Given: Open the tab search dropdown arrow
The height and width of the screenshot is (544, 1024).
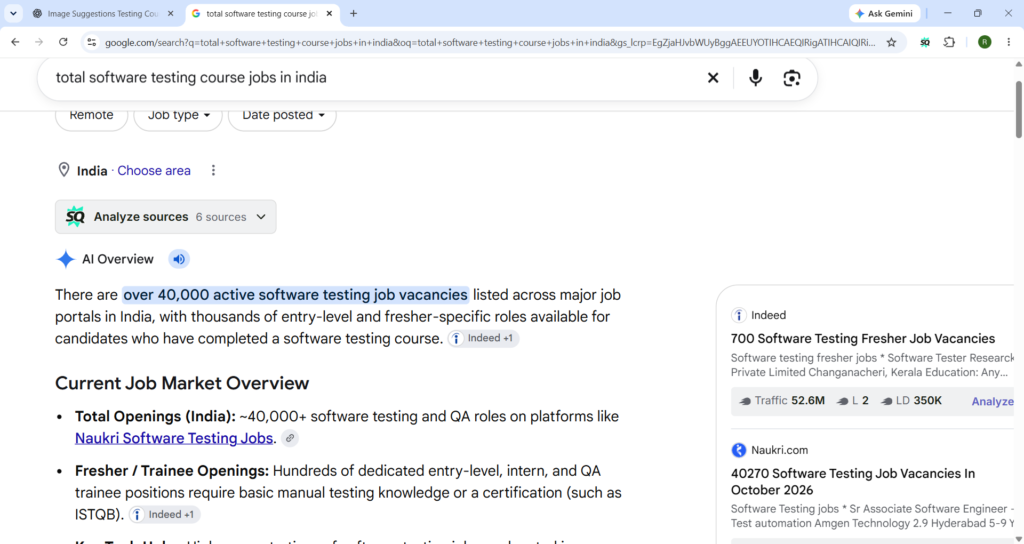Looking at the screenshot, I should coord(13,13).
